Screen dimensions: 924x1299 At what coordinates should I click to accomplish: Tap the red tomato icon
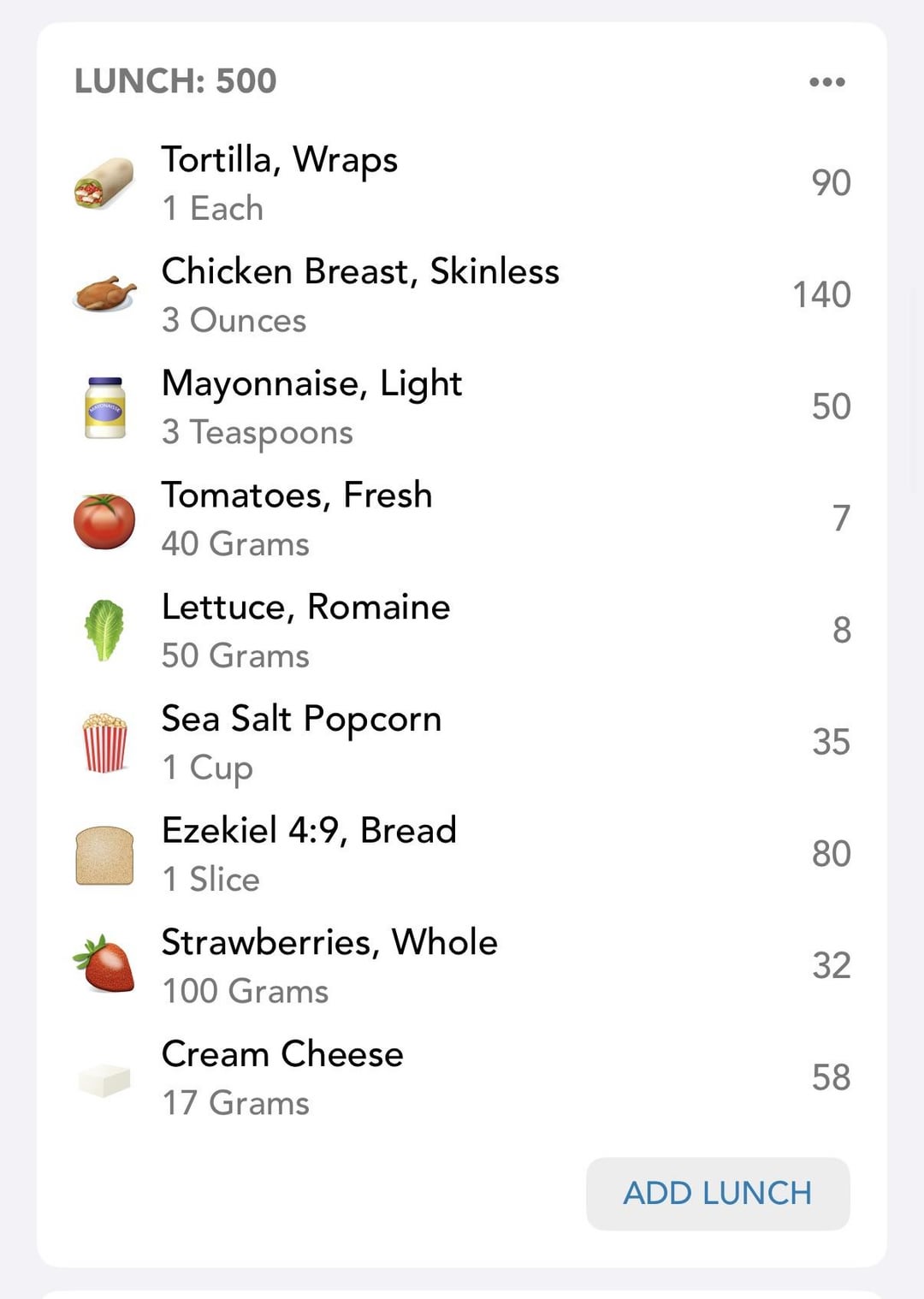[104, 520]
